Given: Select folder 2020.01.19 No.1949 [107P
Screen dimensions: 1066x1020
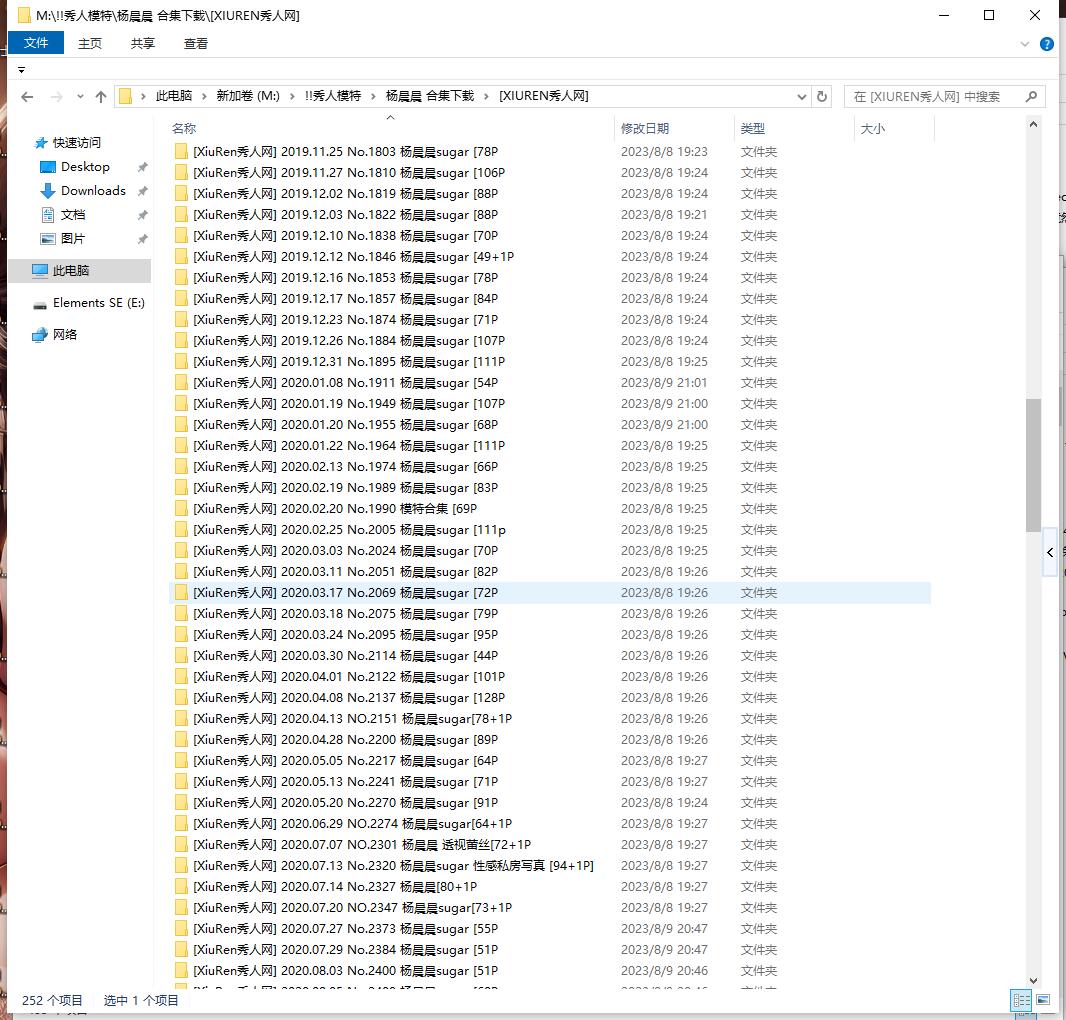Looking at the screenshot, I should (349, 404).
